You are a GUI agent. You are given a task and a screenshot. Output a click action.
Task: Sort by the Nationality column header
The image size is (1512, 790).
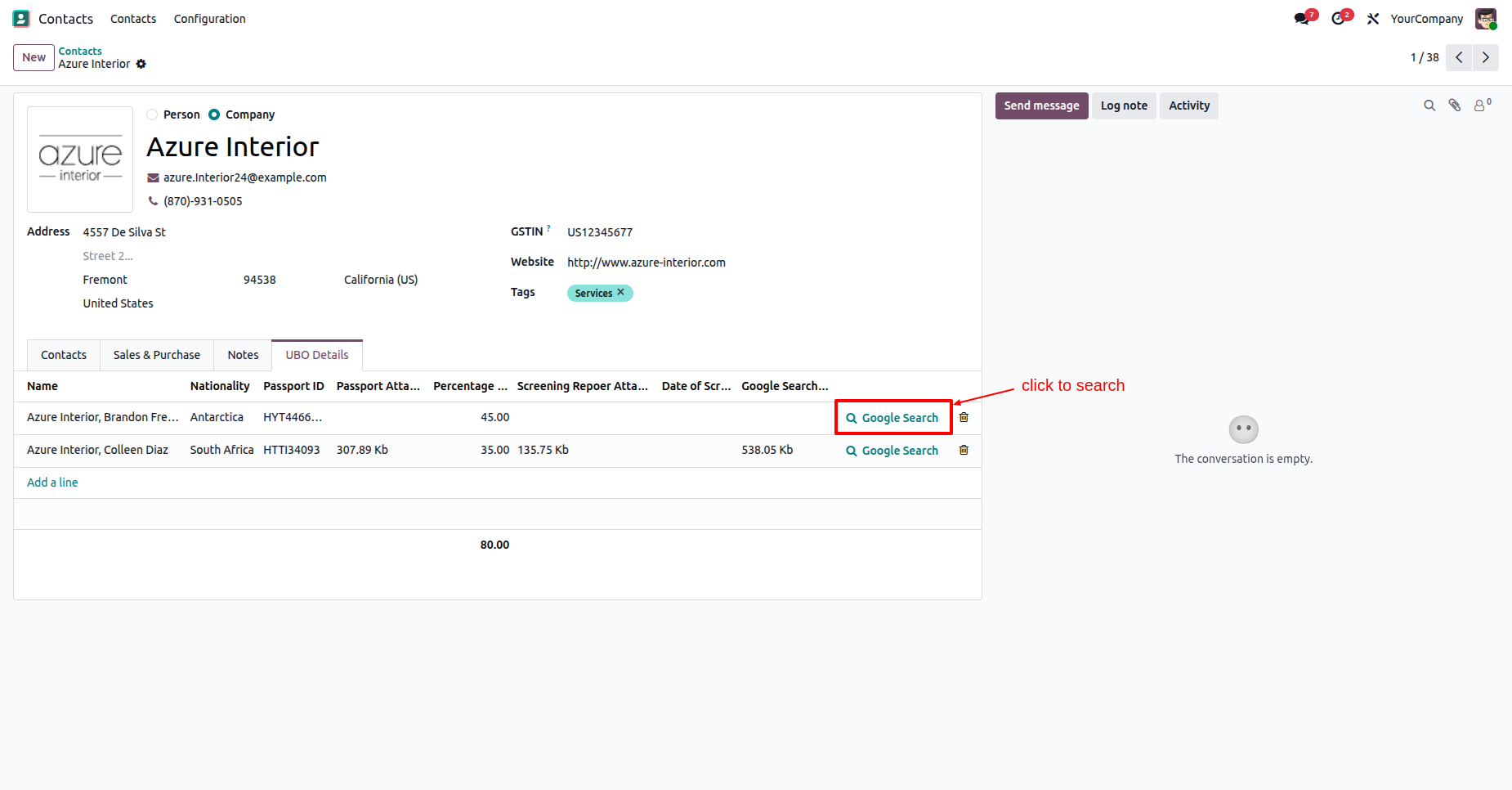(220, 386)
